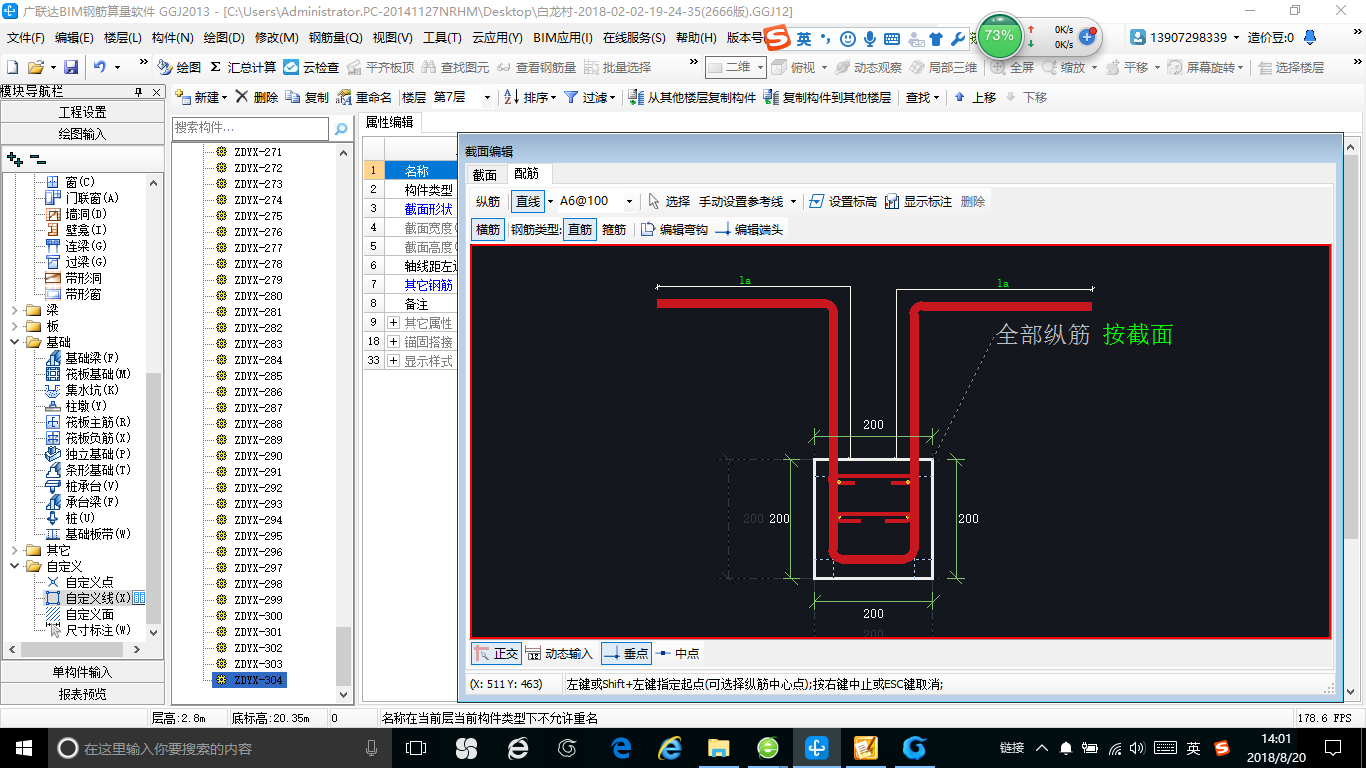Click 编辑弯钩 tool
This screenshot has height=768, width=1366.
[x=673, y=229]
